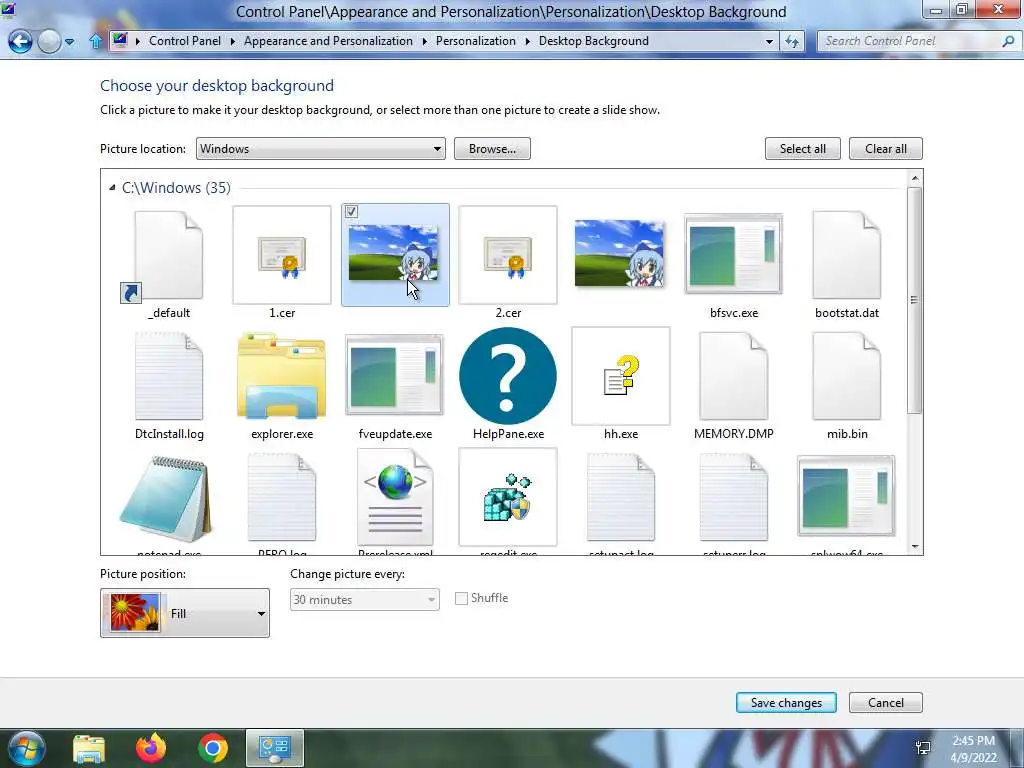Select the setuperr.log document icon
The width and height of the screenshot is (1024, 768).
[733, 498]
